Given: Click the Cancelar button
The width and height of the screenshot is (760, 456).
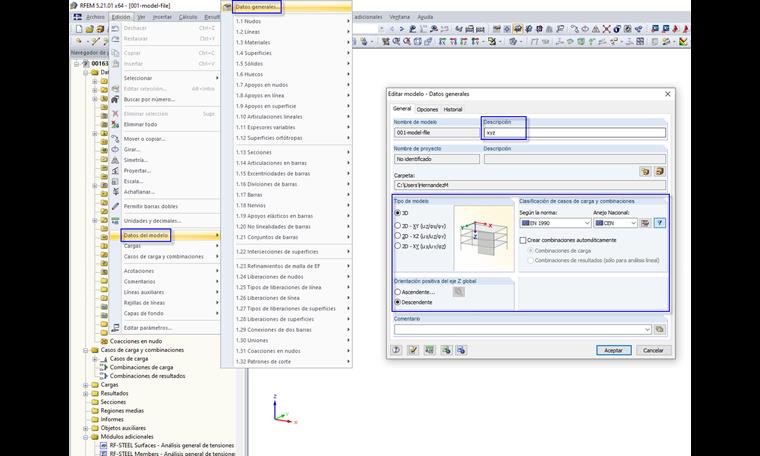Looking at the screenshot, I should pos(653,350).
